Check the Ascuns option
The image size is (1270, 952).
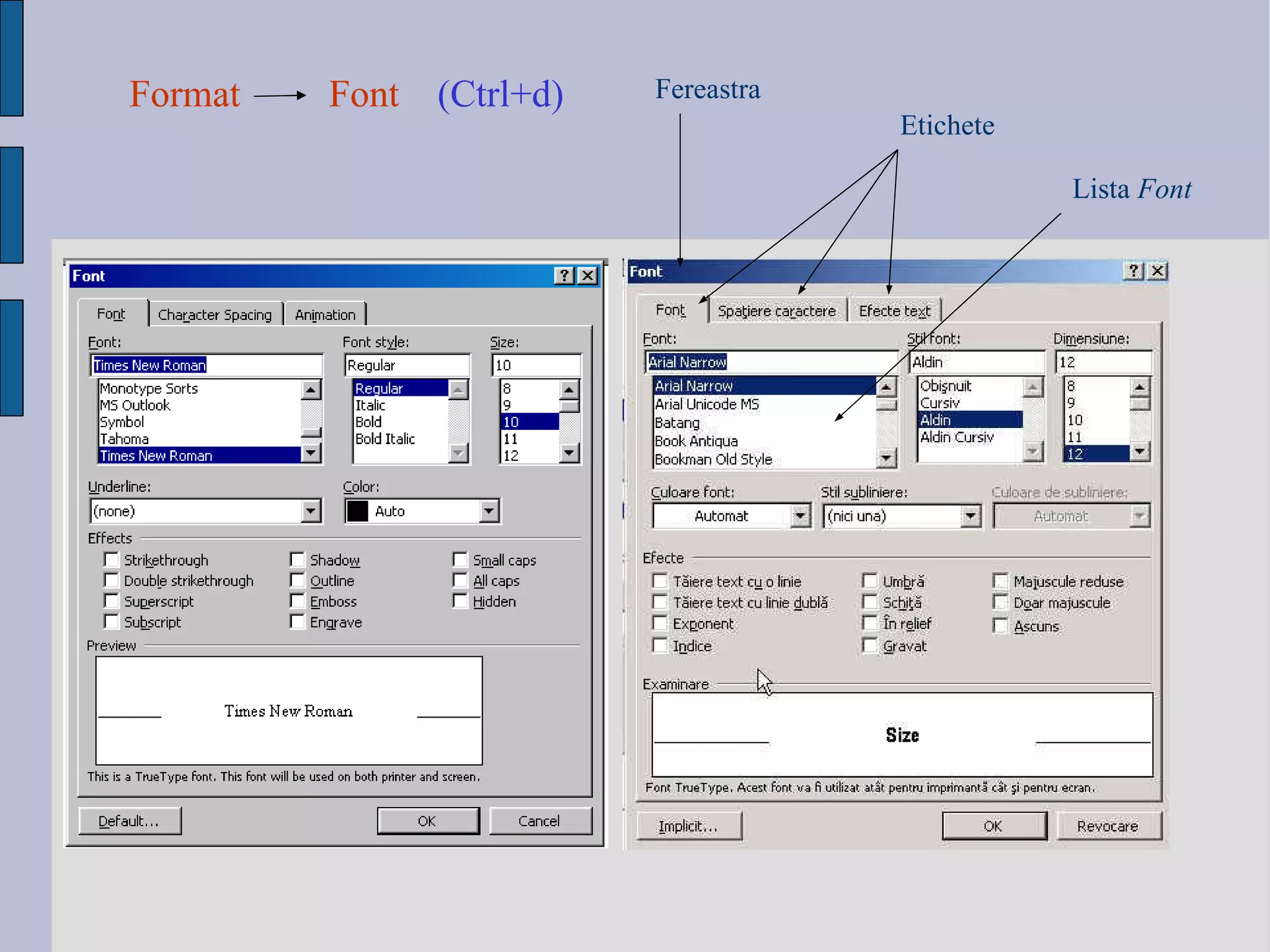pyautogui.click(x=1000, y=625)
